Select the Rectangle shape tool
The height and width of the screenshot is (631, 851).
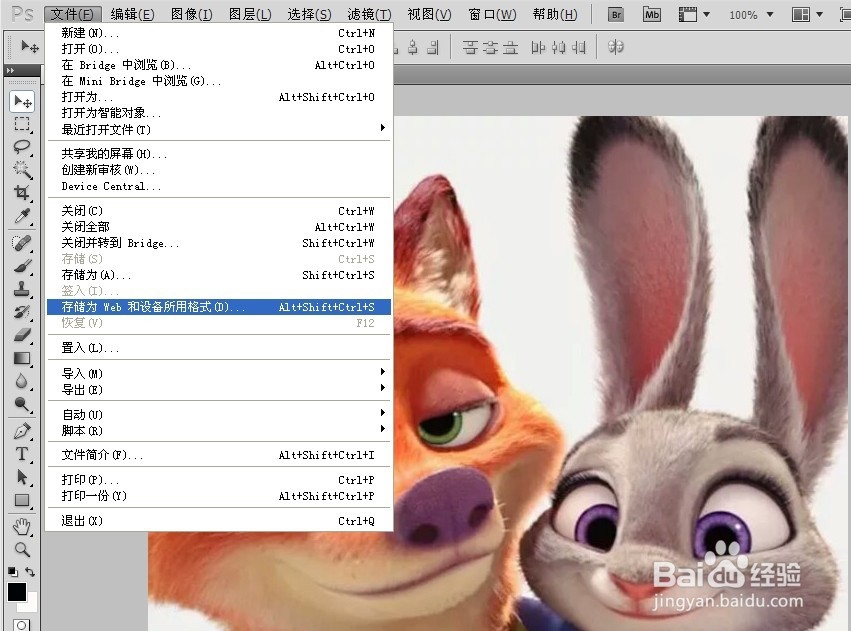point(22,500)
